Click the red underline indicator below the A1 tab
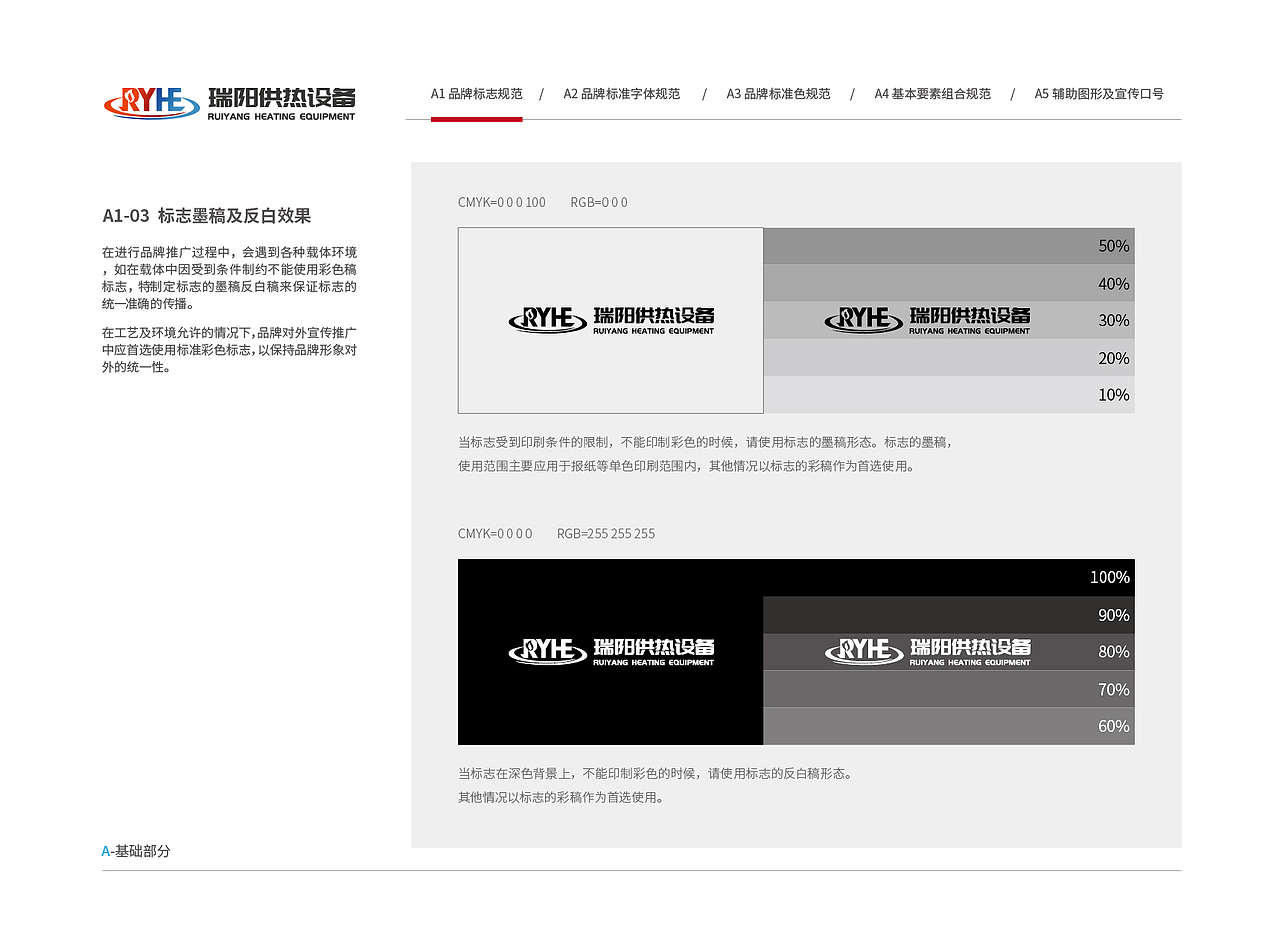Screen dimensions: 1280x950 tap(476, 120)
